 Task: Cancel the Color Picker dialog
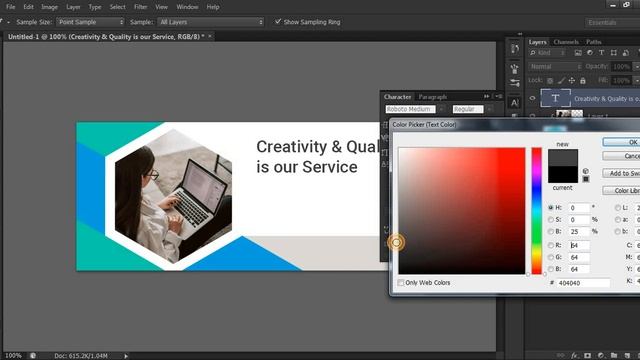click(621, 156)
